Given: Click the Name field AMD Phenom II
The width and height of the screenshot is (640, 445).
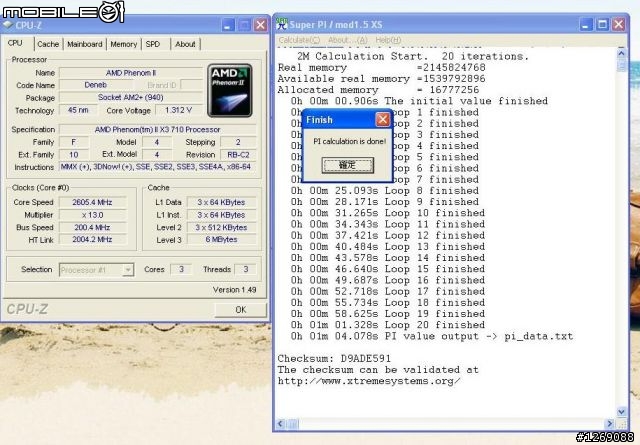Looking at the screenshot, I should [131, 73].
